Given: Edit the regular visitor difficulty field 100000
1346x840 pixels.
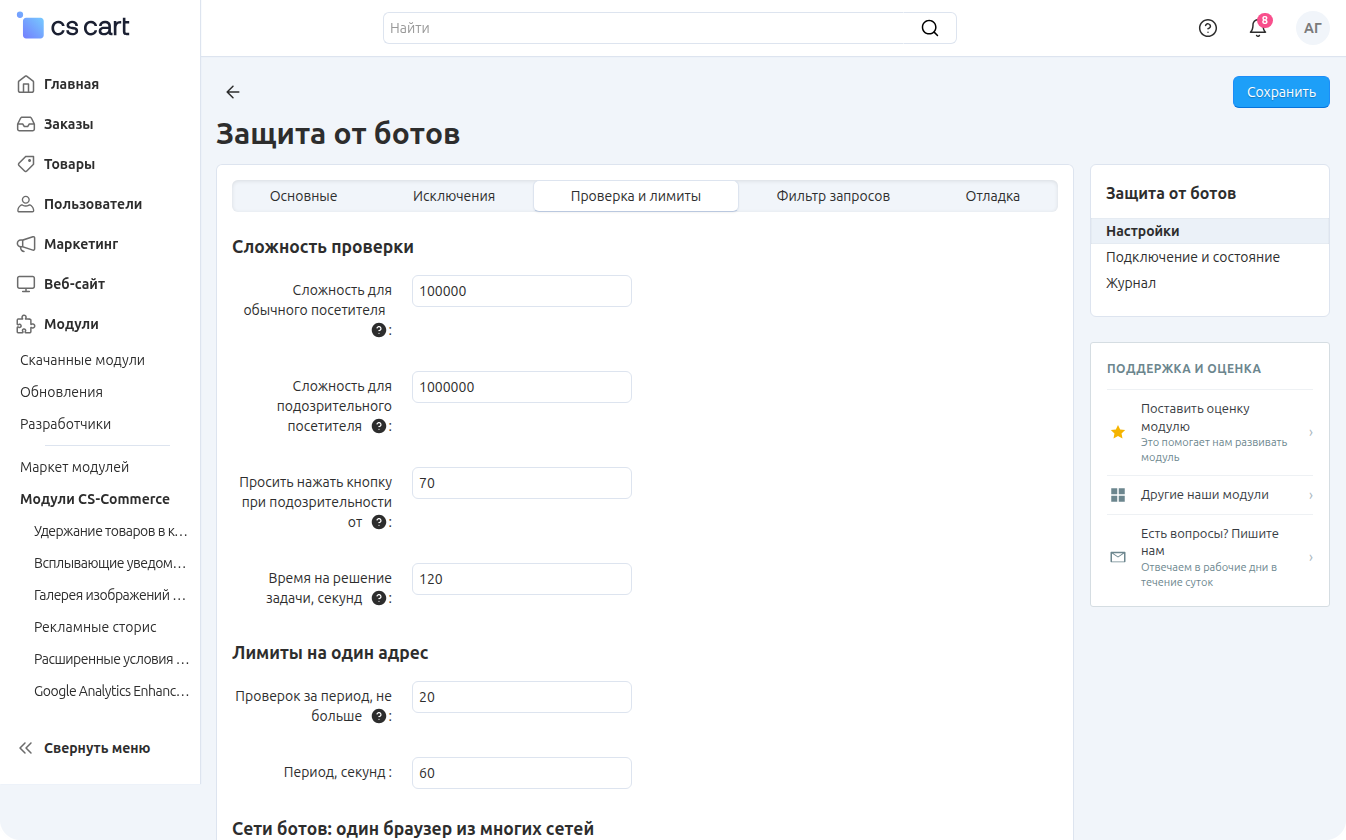Looking at the screenshot, I should [x=522, y=291].
